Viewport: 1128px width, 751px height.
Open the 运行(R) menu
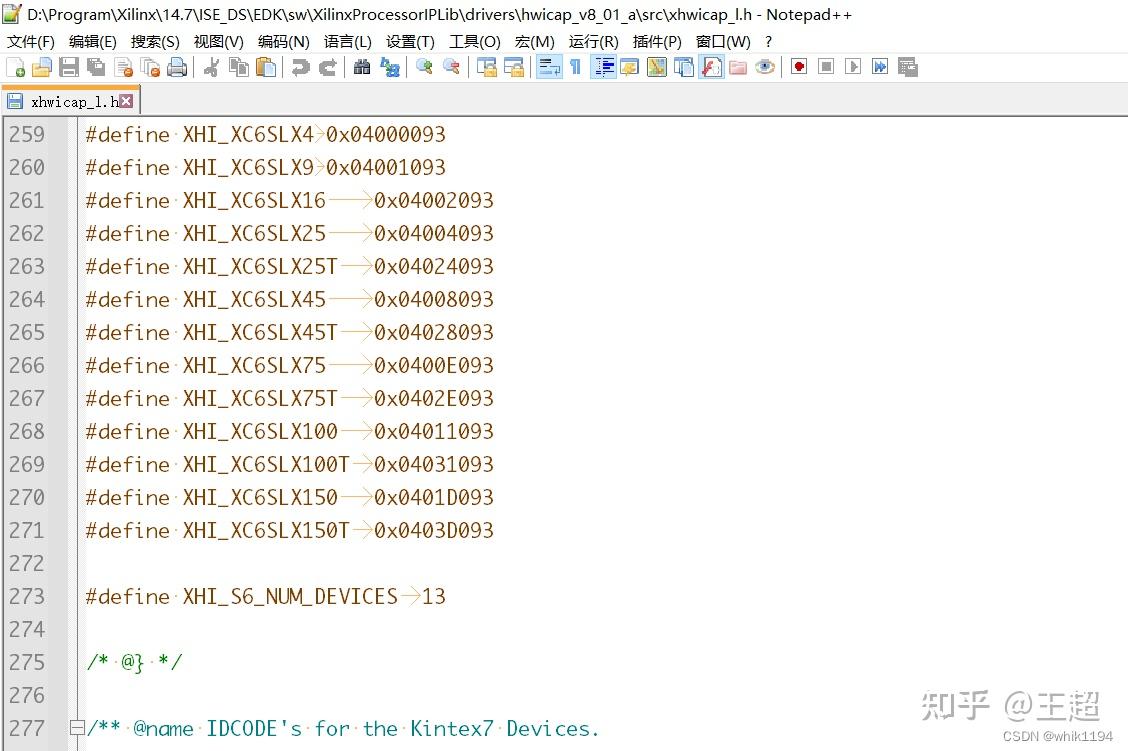point(593,42)
